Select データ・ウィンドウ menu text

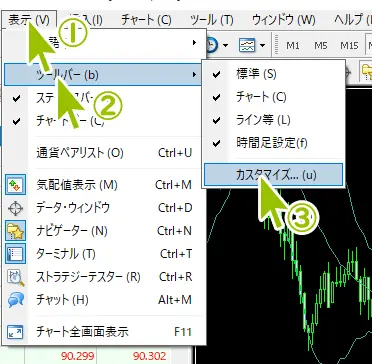coord(73,208)
